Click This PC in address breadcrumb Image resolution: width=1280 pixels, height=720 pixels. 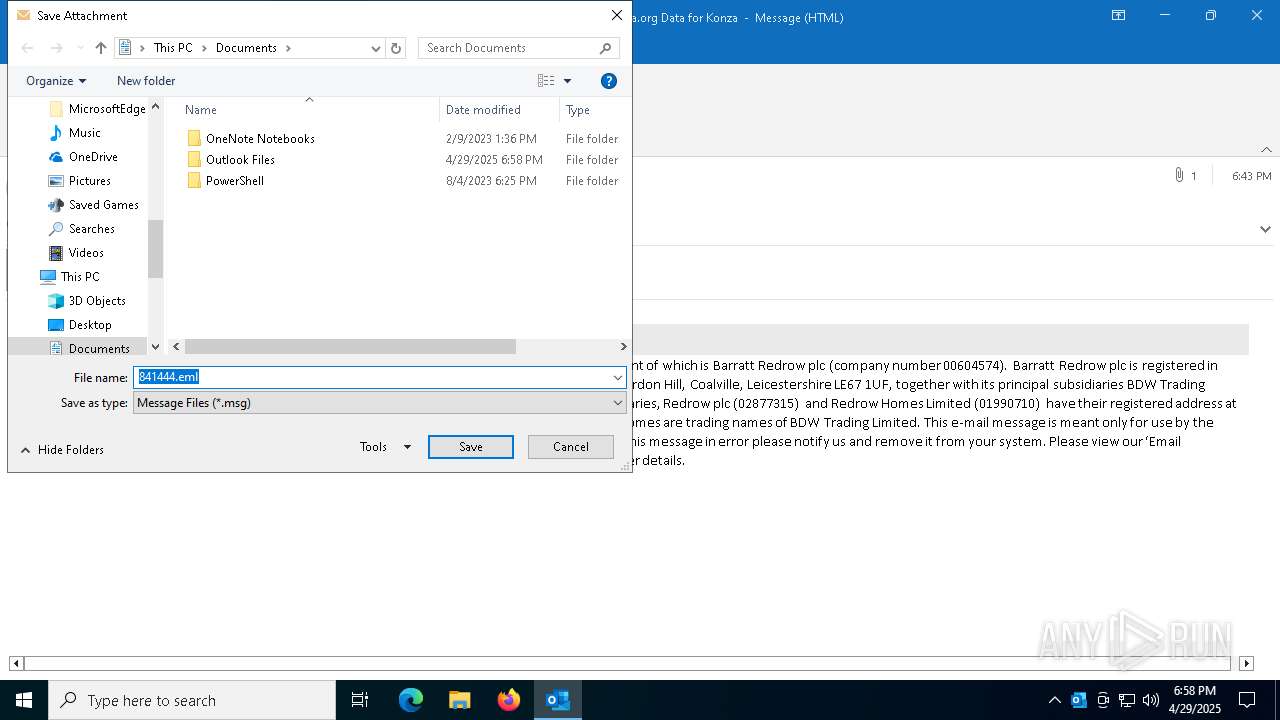click(x=173, y=48)
